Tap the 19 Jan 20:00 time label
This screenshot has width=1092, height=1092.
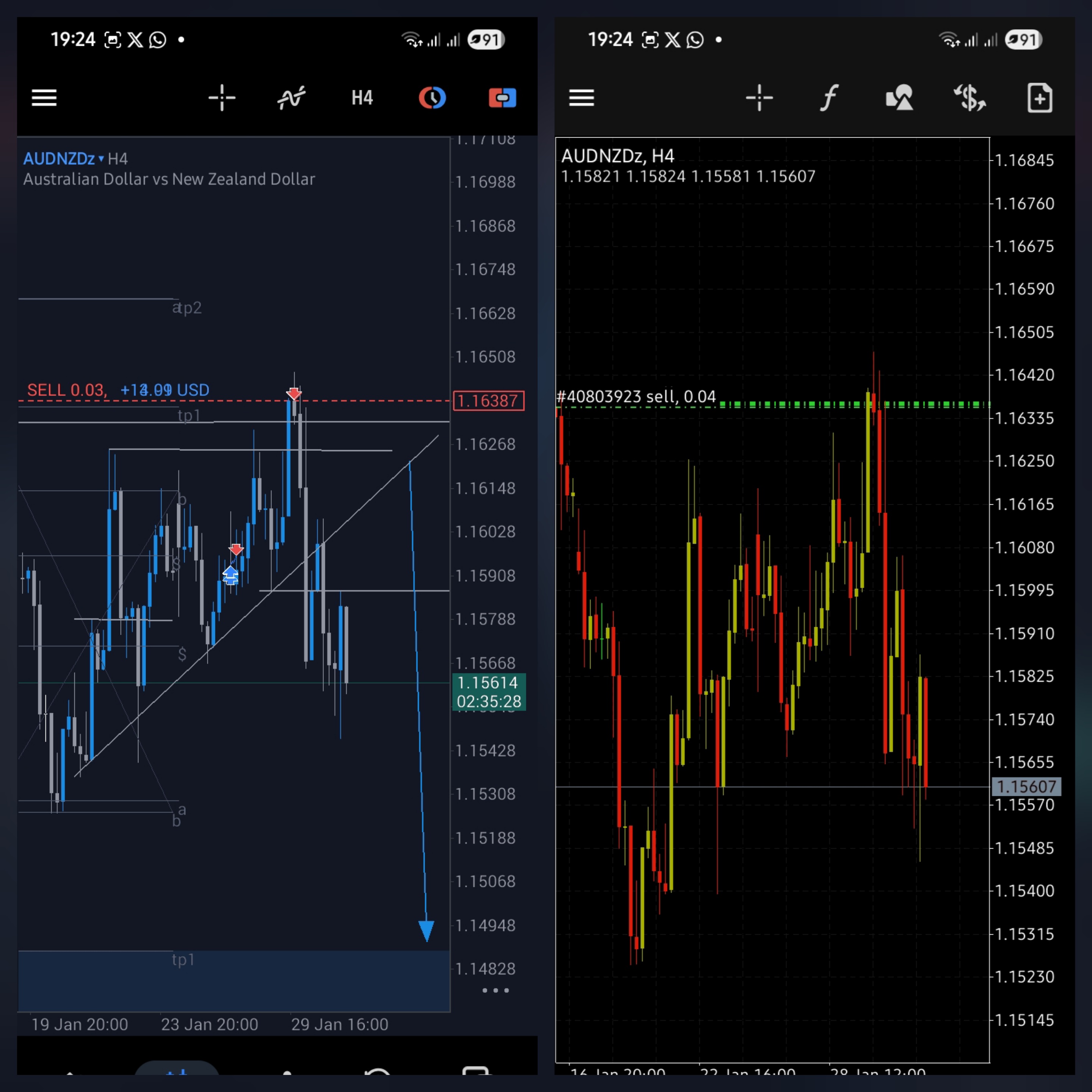pos(80,1024)
